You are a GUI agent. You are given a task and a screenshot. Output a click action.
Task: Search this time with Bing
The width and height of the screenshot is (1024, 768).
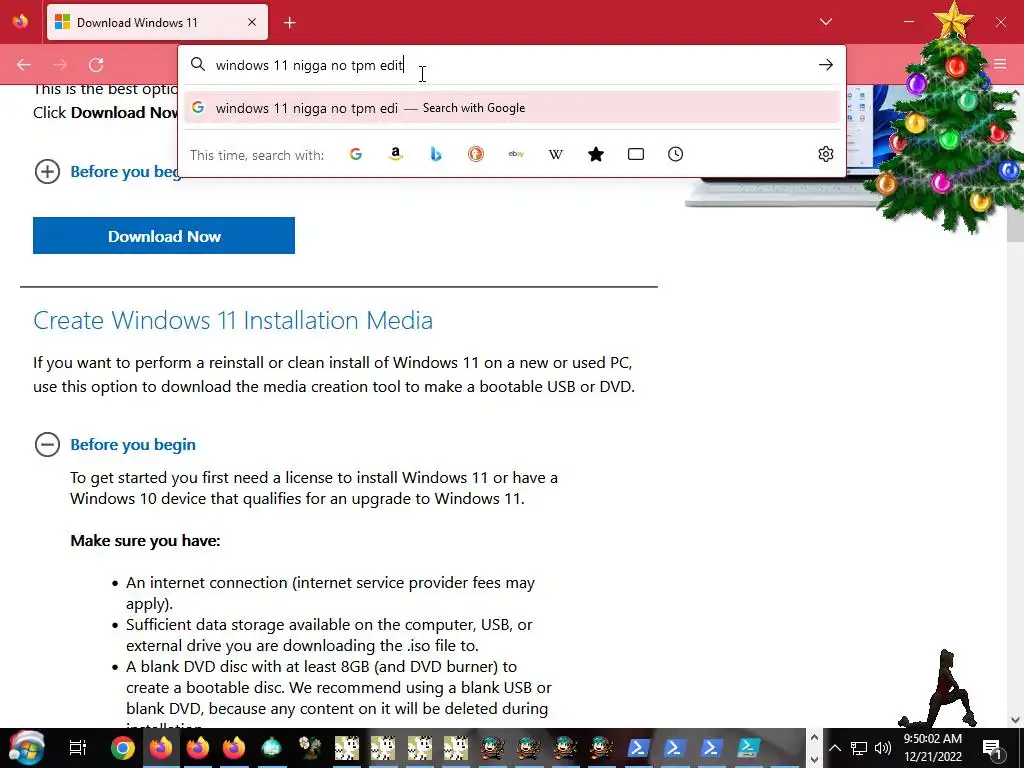(x=436, y=154)
